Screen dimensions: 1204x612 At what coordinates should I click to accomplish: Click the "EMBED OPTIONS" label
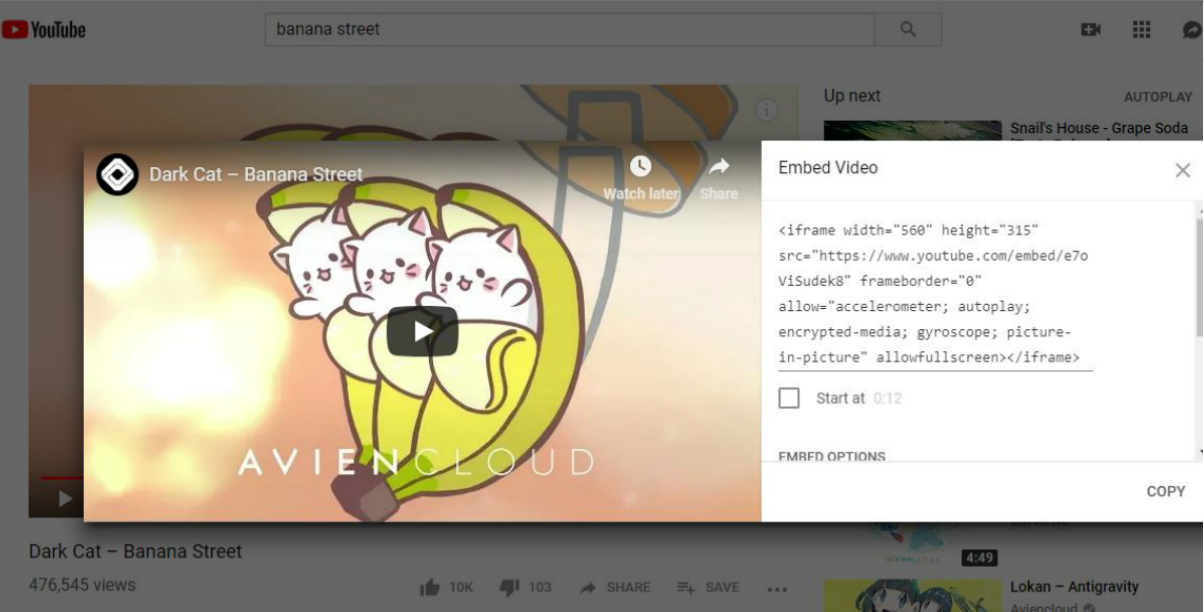[x=832, y=456]
